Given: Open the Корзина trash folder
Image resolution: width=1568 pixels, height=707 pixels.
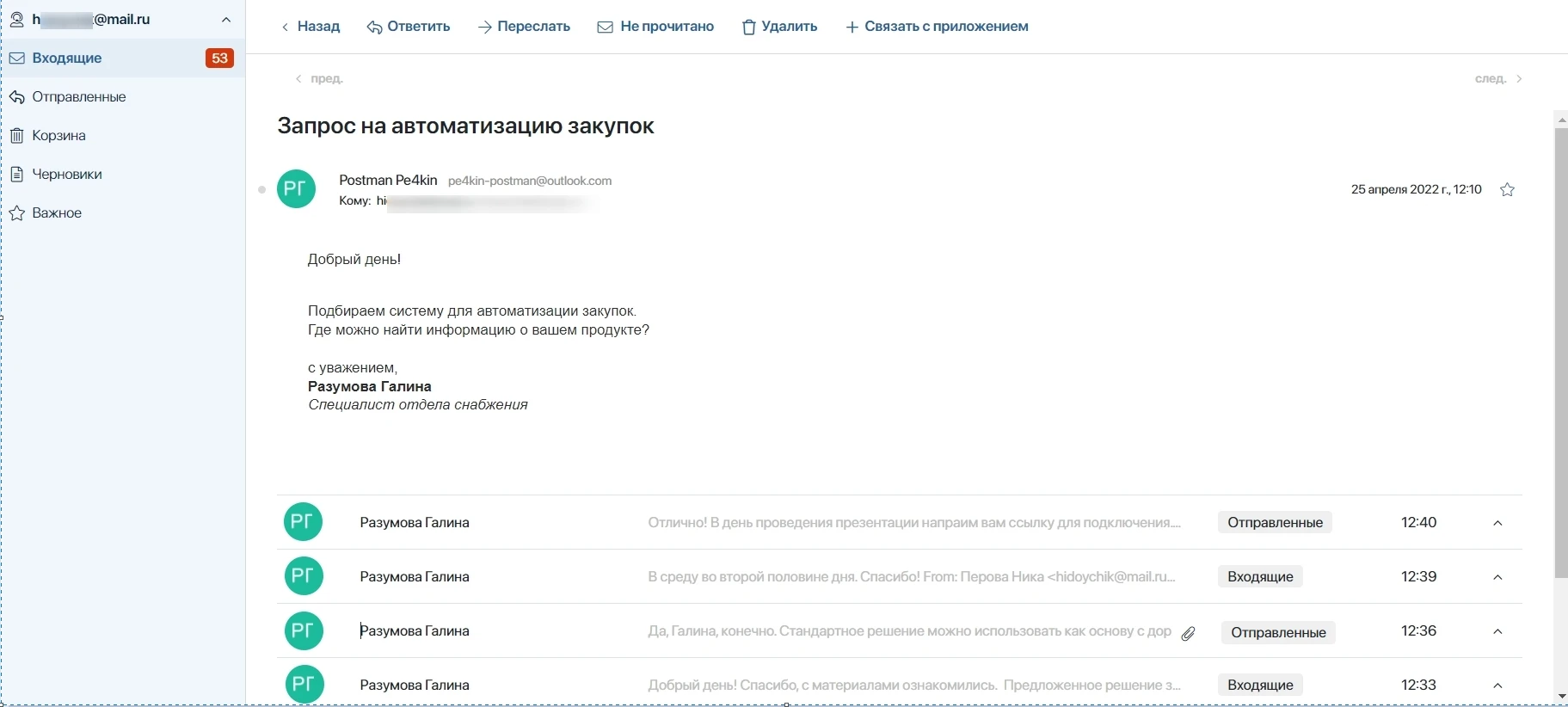Looking at the screenshot, I should pyautogui.click(x=58, y=136).
